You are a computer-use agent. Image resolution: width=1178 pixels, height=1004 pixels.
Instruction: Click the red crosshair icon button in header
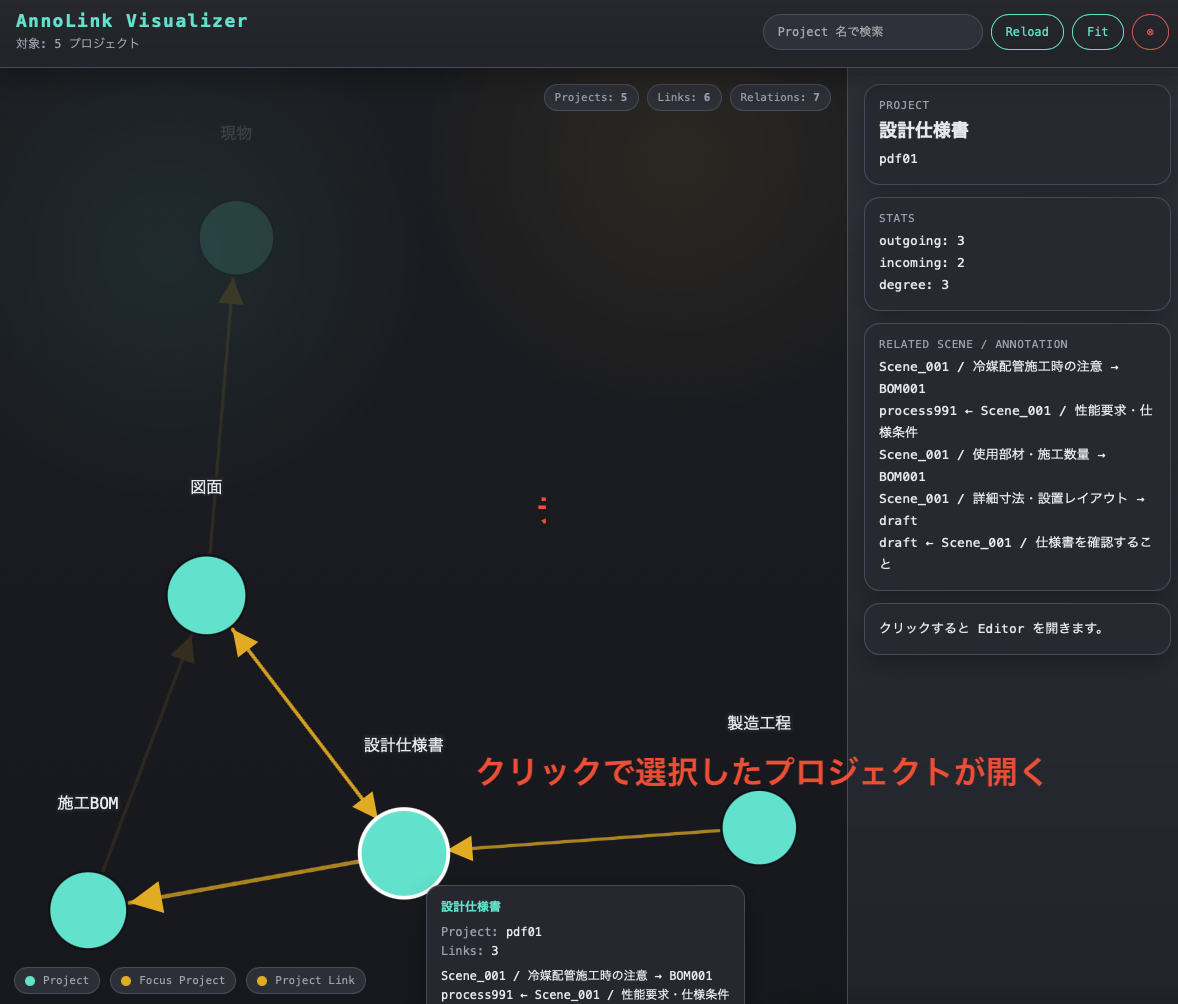click(1150, 31)
